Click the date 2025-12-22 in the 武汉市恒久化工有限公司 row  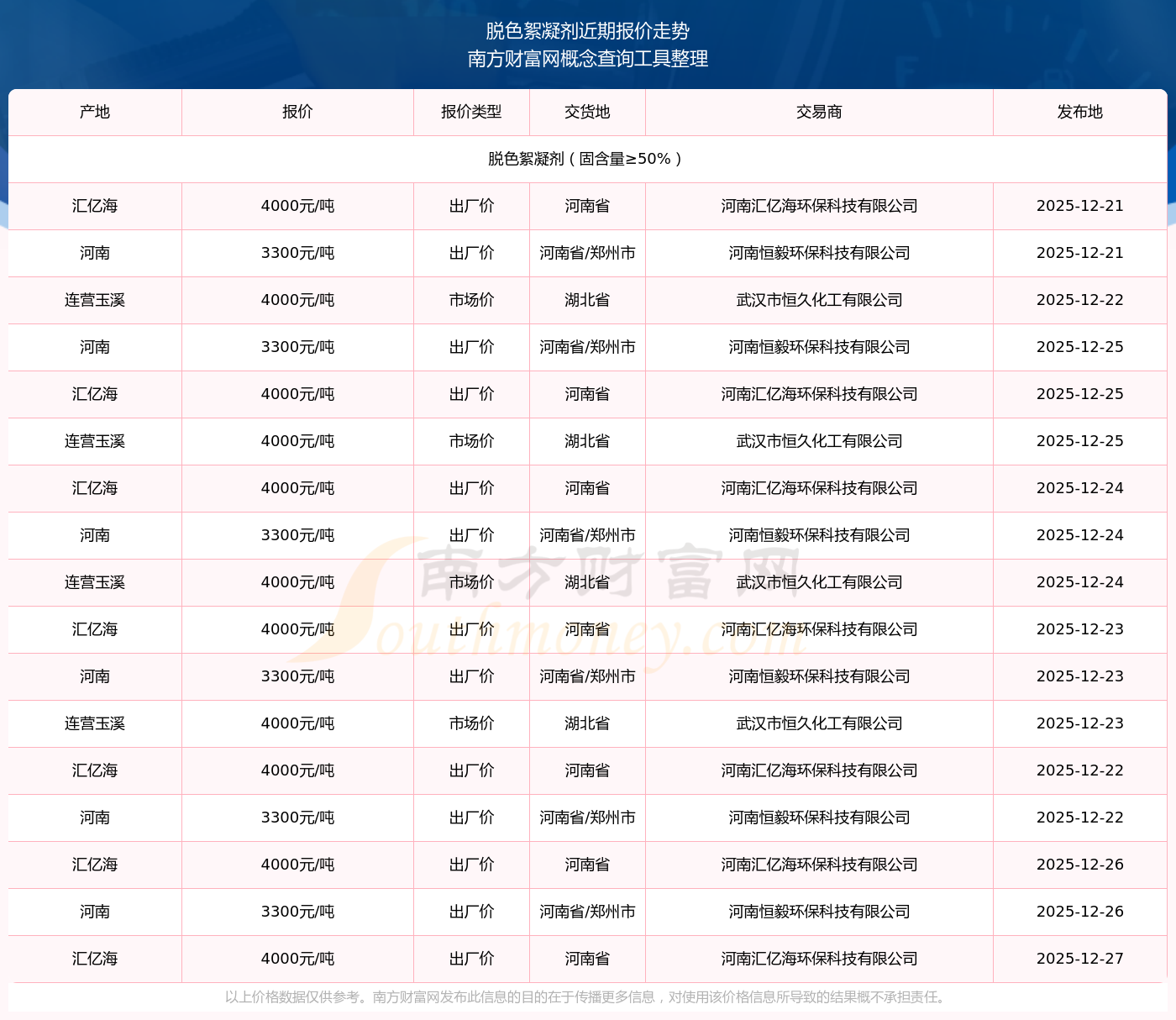1080,300
